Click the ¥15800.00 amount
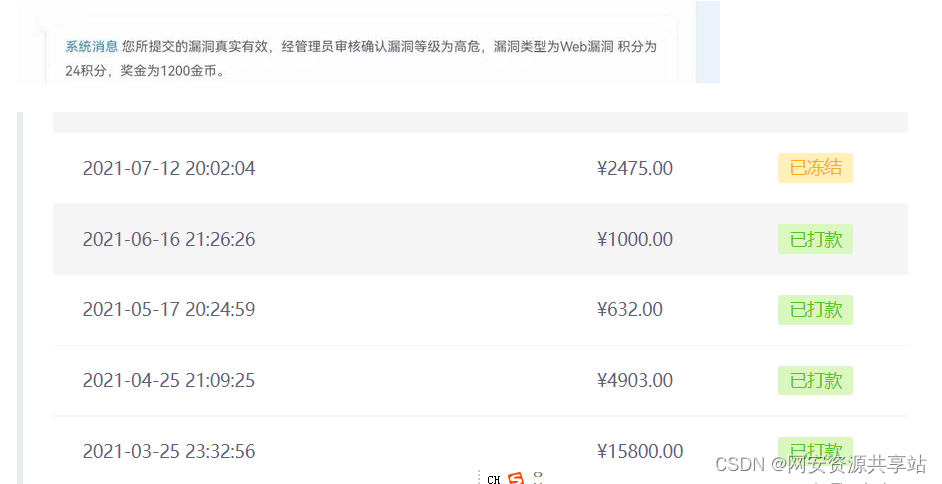Image resolution: width=942 pixels, height=484 pixels. coord(640,451)
